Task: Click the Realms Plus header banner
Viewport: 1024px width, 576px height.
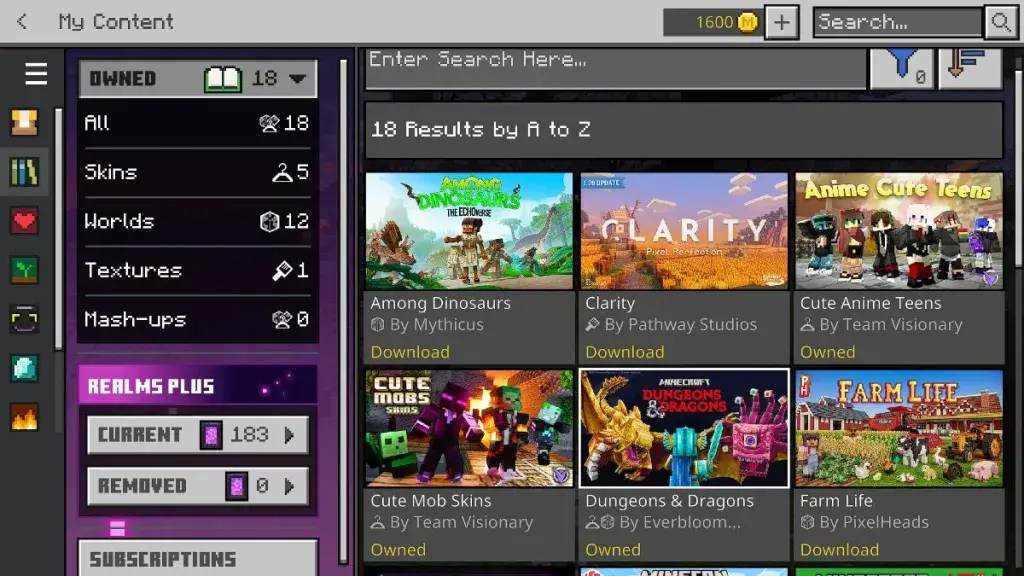Action: [198, 386]
